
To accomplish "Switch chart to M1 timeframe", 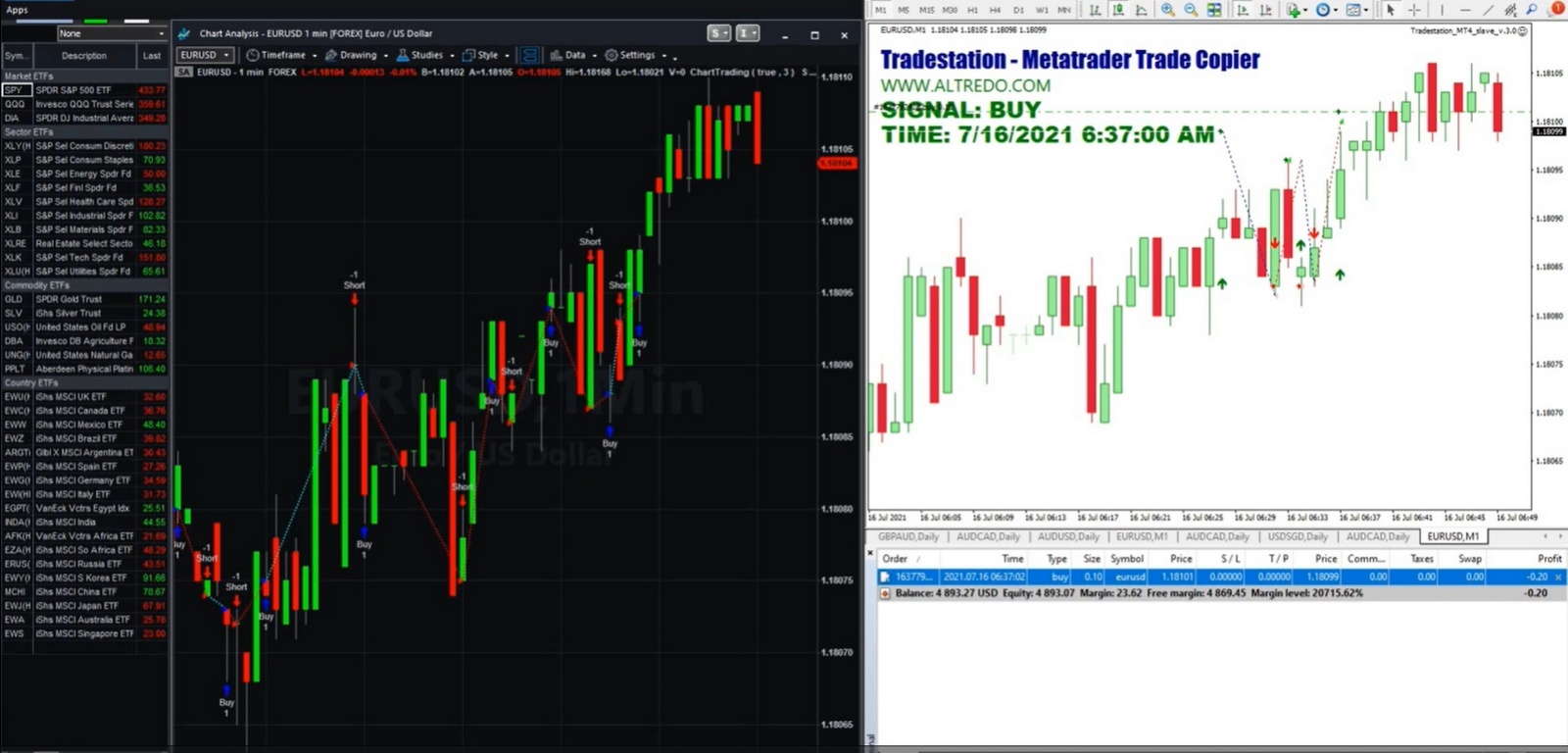I will pos(881,10).
